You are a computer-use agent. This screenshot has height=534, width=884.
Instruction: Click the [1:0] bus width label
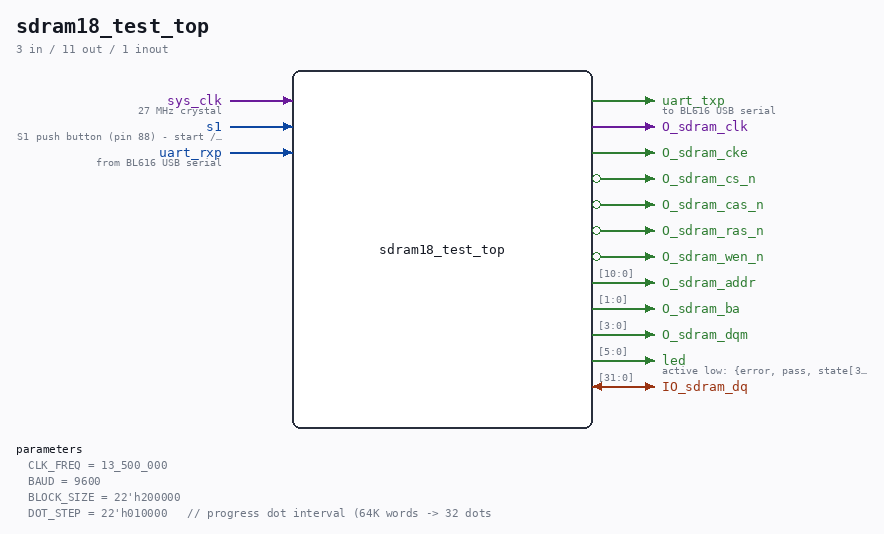pyautogui.click(x=613, y=299)
